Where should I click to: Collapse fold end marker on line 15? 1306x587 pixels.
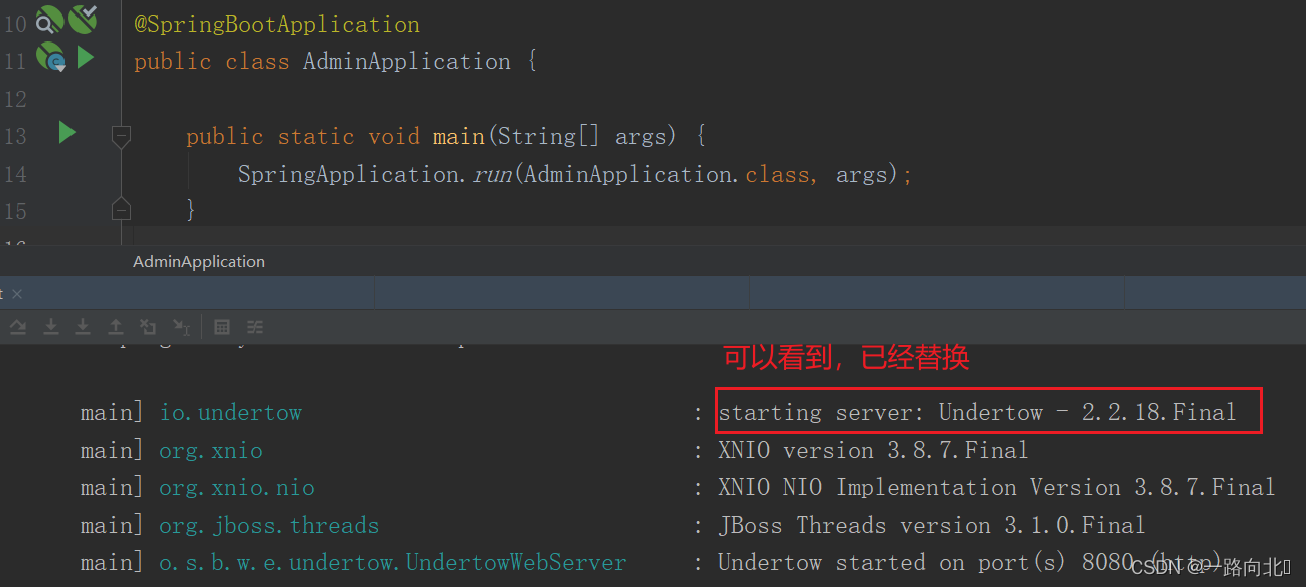point(121,208)
